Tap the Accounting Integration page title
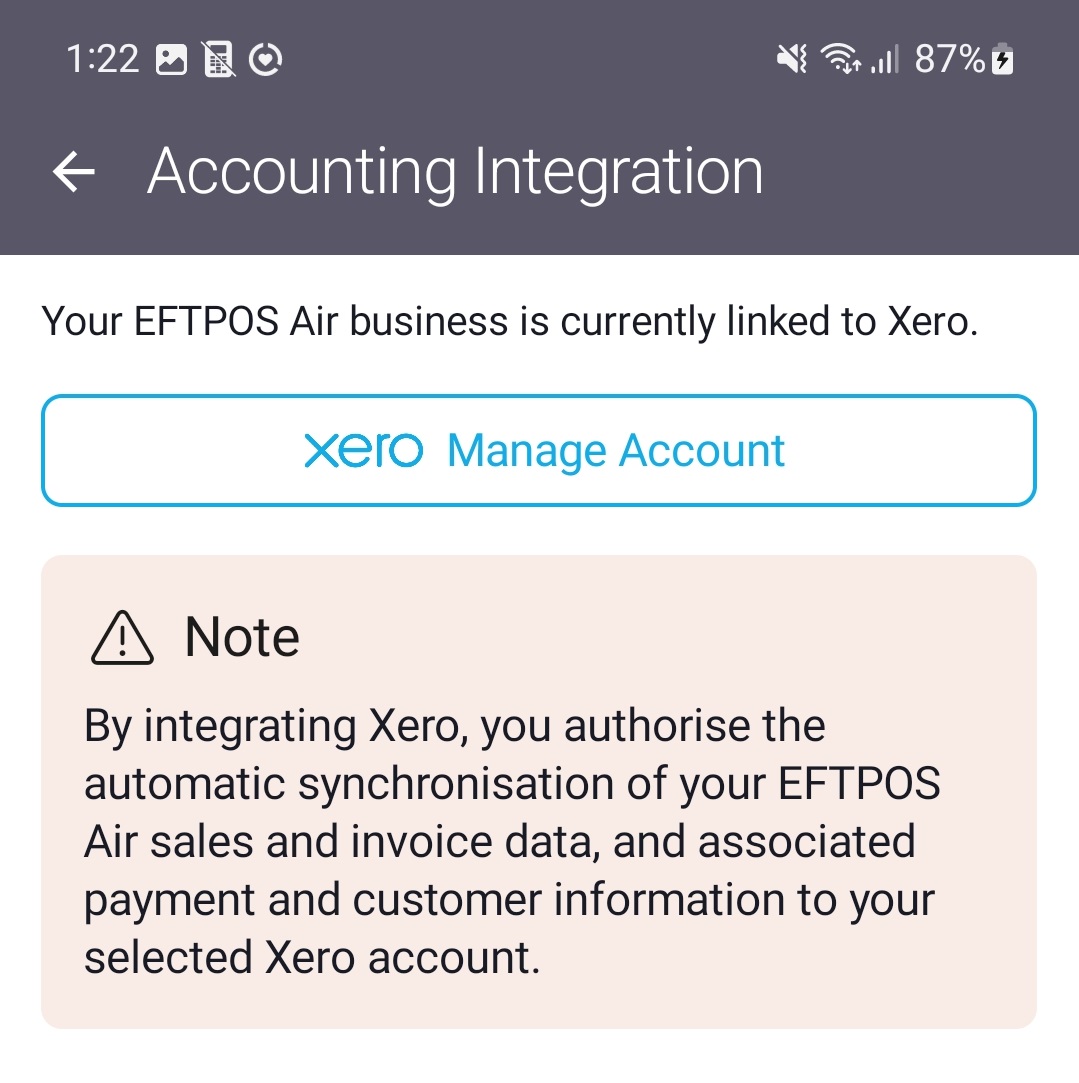 (455, 172)
